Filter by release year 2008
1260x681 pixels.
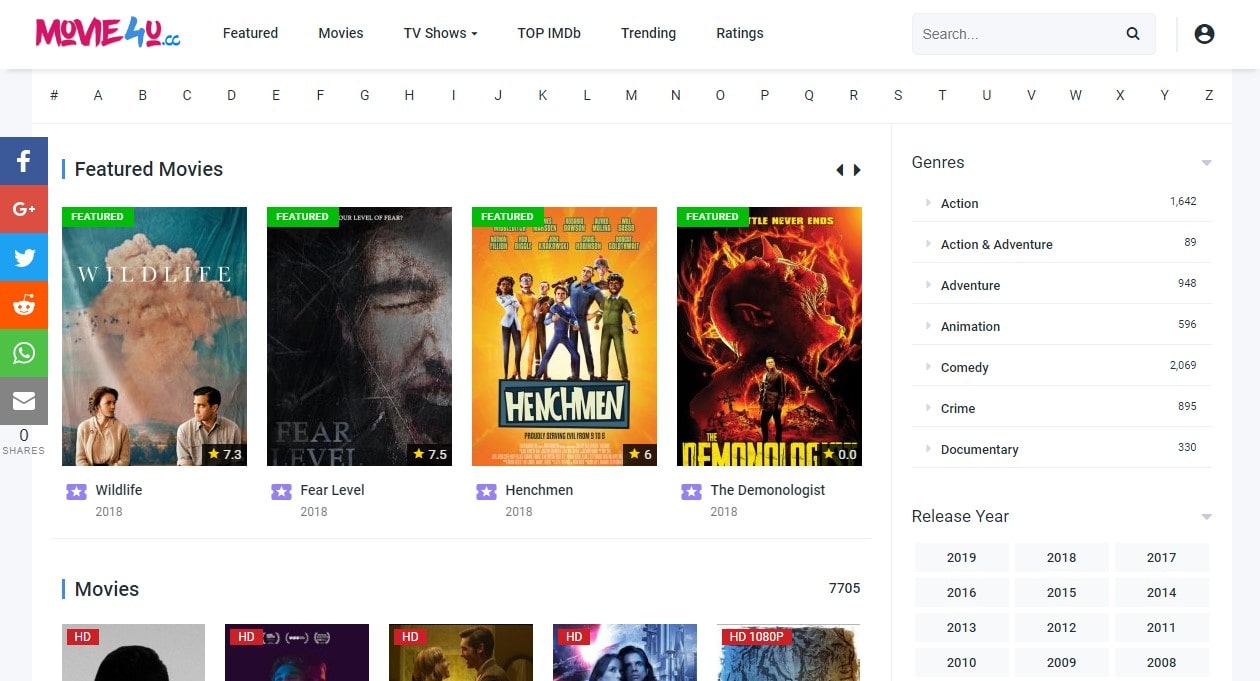point(1162,662)
